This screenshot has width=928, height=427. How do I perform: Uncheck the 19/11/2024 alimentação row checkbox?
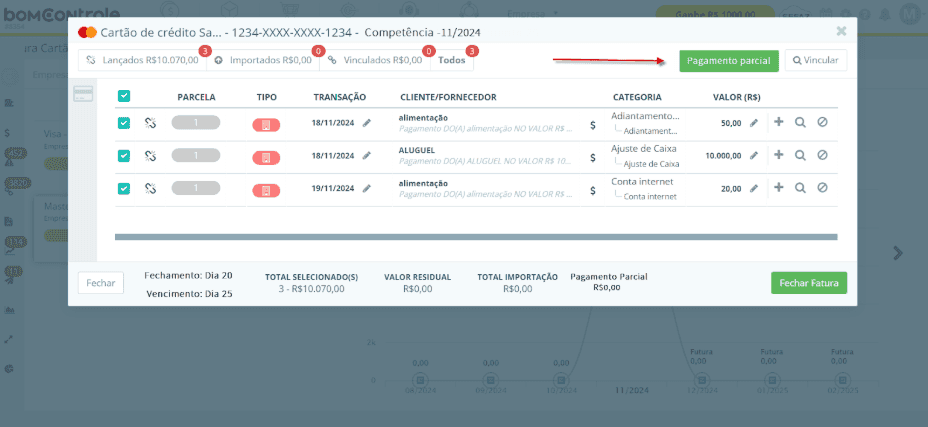click(124, 188)
